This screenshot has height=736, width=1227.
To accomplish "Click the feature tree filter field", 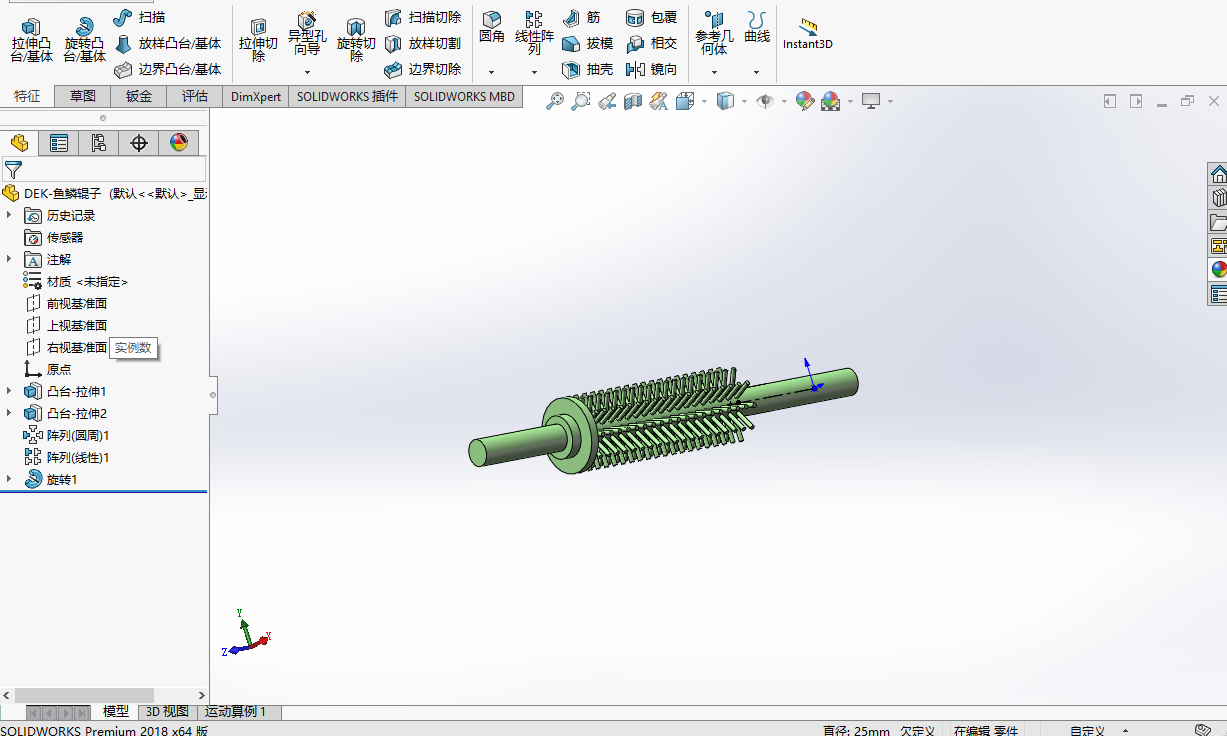I will (104, 169).
